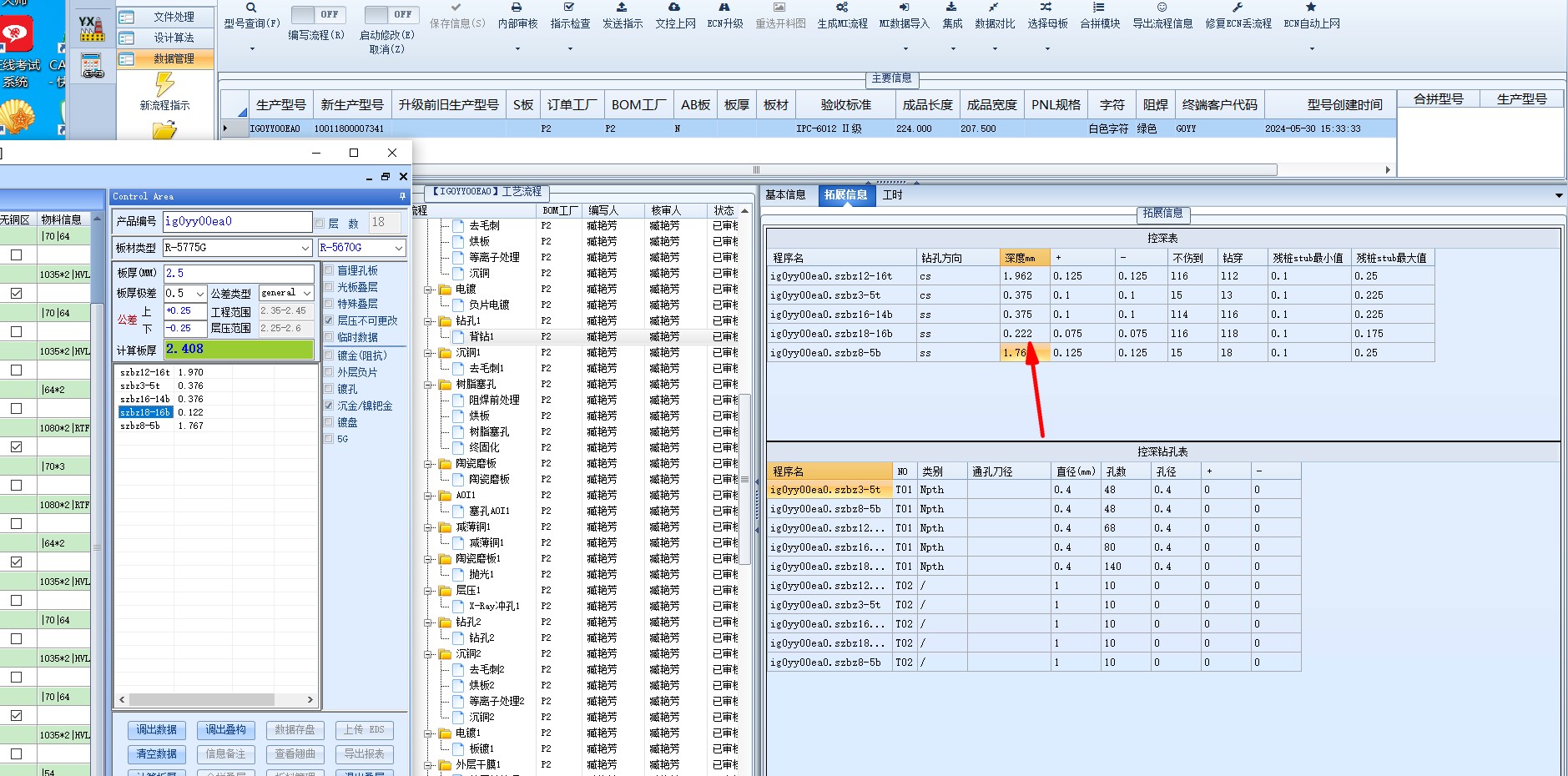The image size is (1568, 776).
Task: Click the 合拼模块 list icon
Action: pyautogui.click(x=1099, y=8)
